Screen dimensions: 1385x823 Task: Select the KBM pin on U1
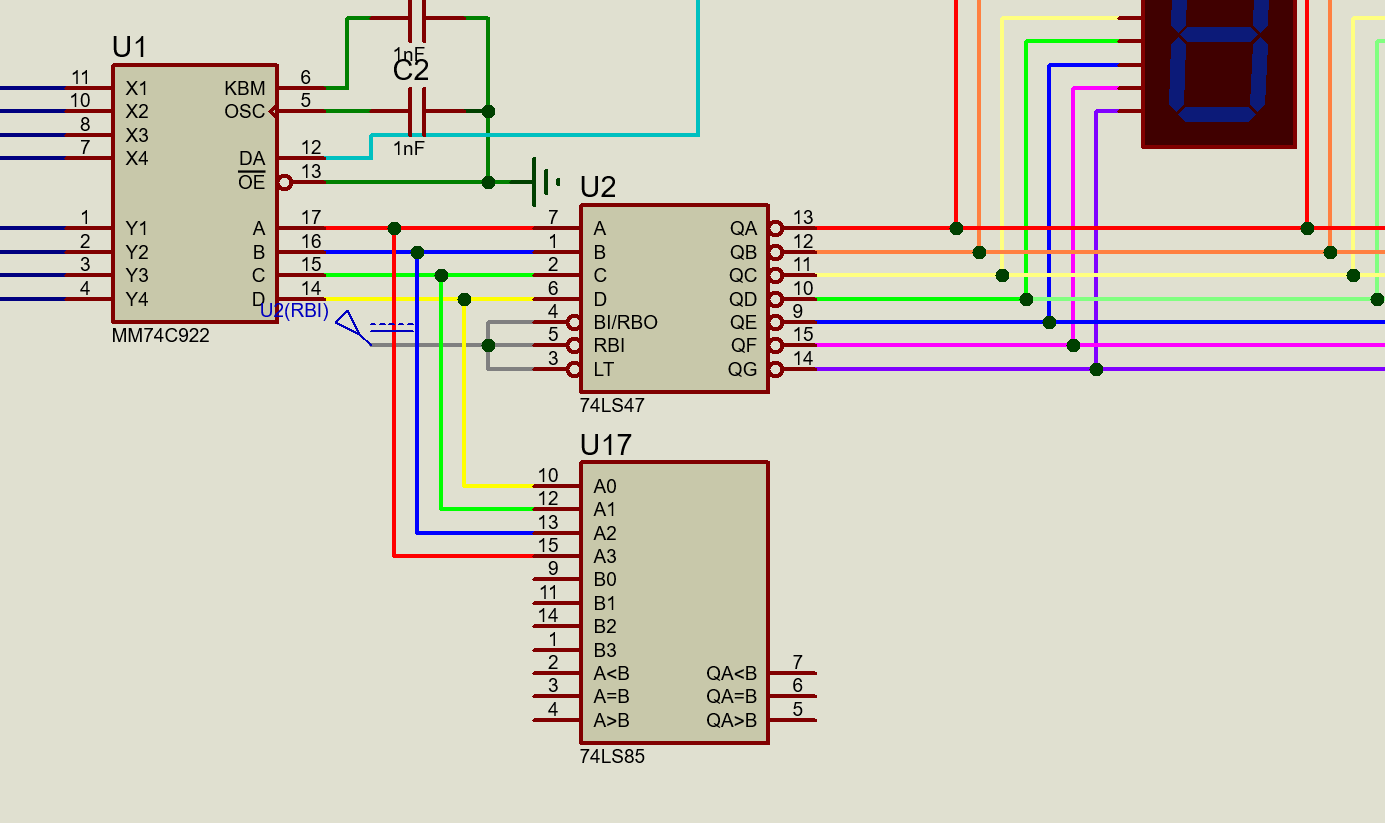(x=301, y=88)
